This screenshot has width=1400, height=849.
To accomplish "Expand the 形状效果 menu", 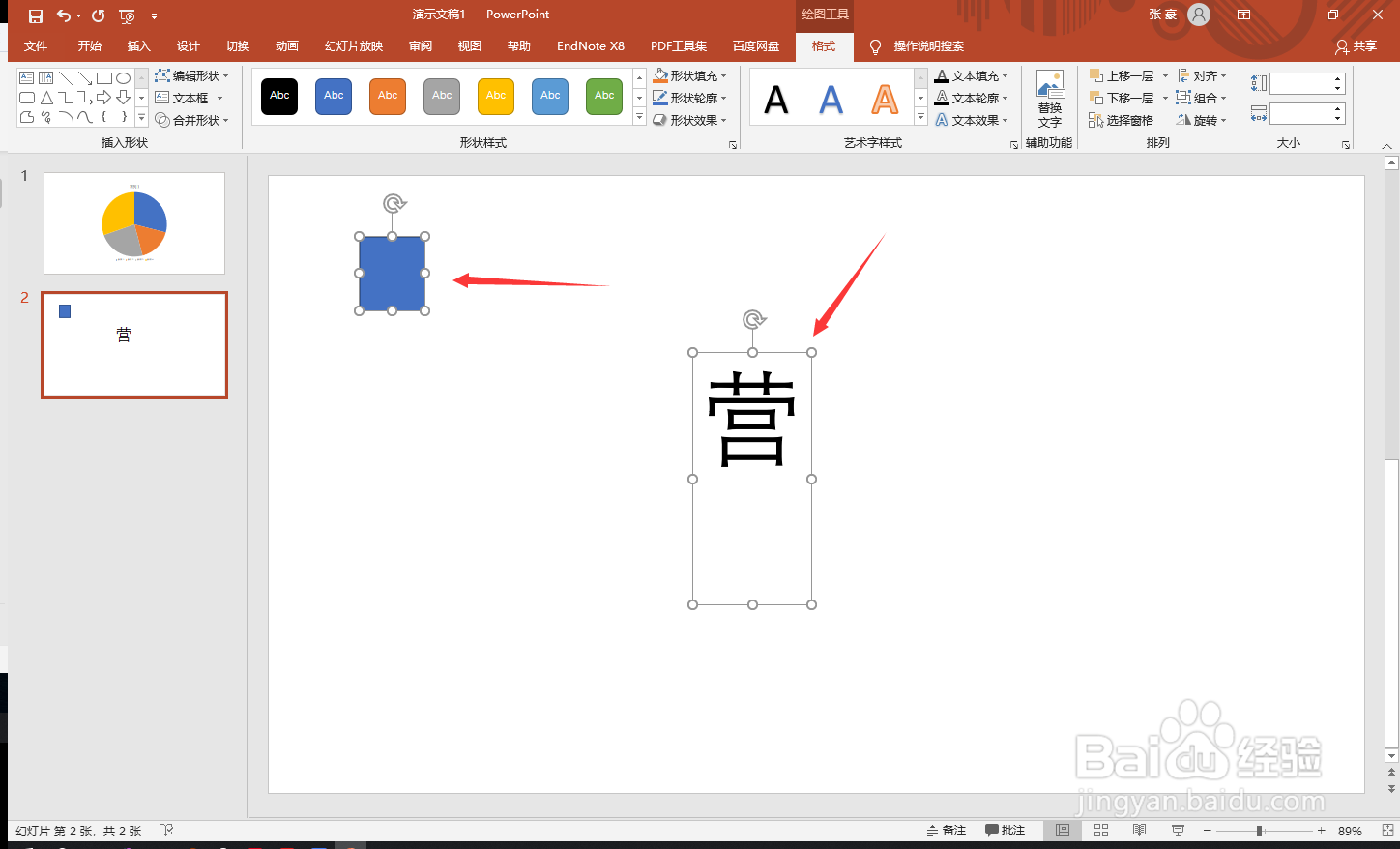I will [689, 120].
